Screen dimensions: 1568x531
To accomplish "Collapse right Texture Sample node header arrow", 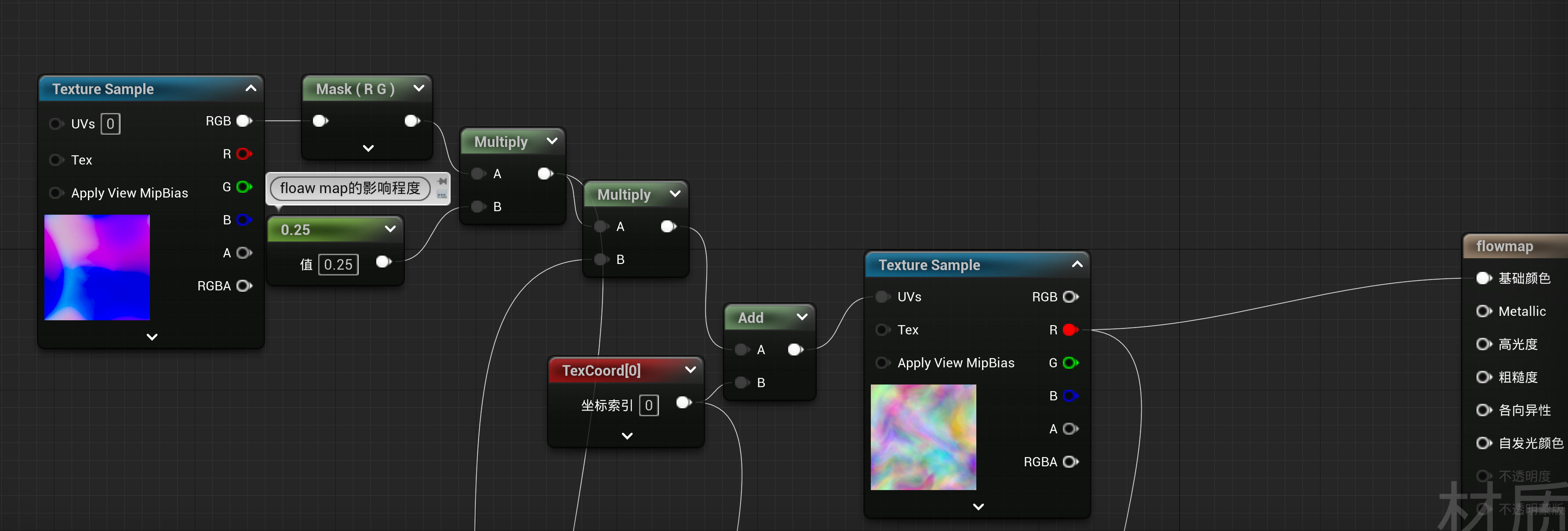I will click(1077, 264).
